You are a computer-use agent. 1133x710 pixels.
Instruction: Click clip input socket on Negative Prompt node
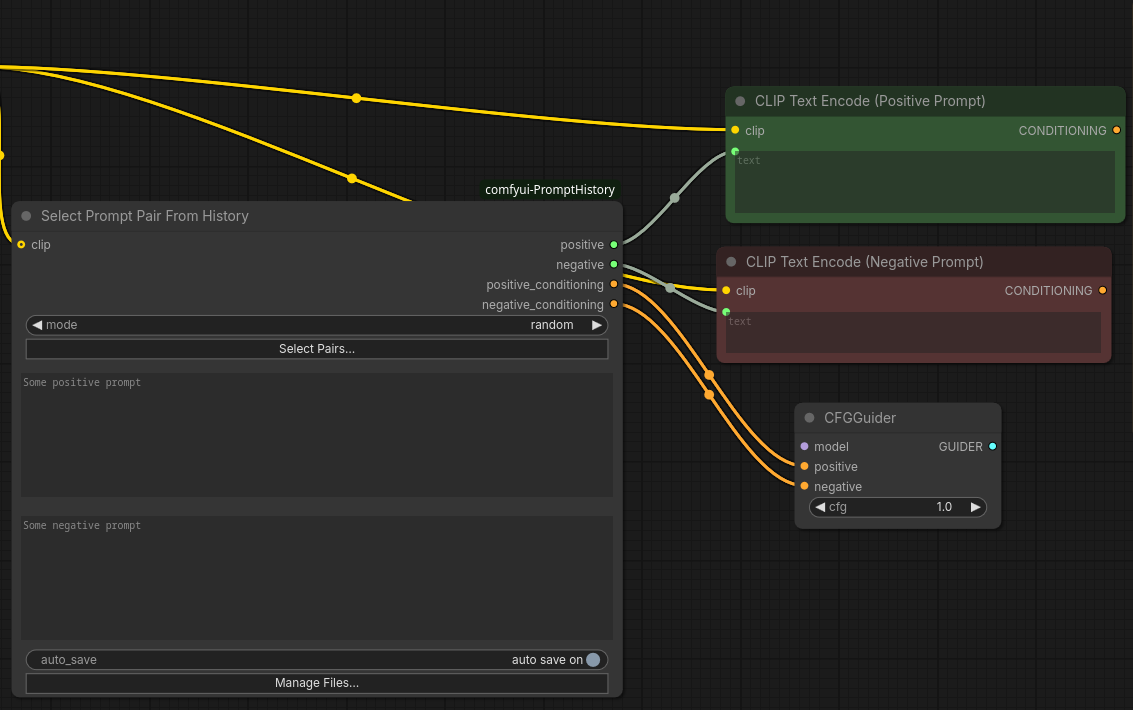tap(726, 290)
